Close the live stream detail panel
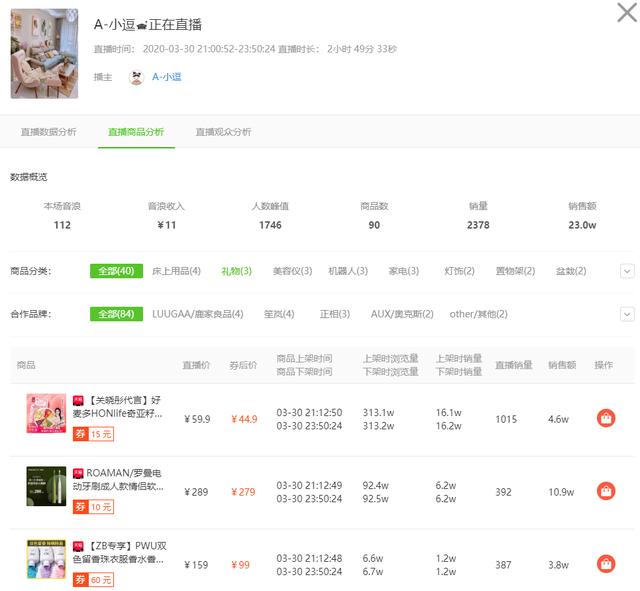This screenshot has width=640, height=591. click(627, 12)
